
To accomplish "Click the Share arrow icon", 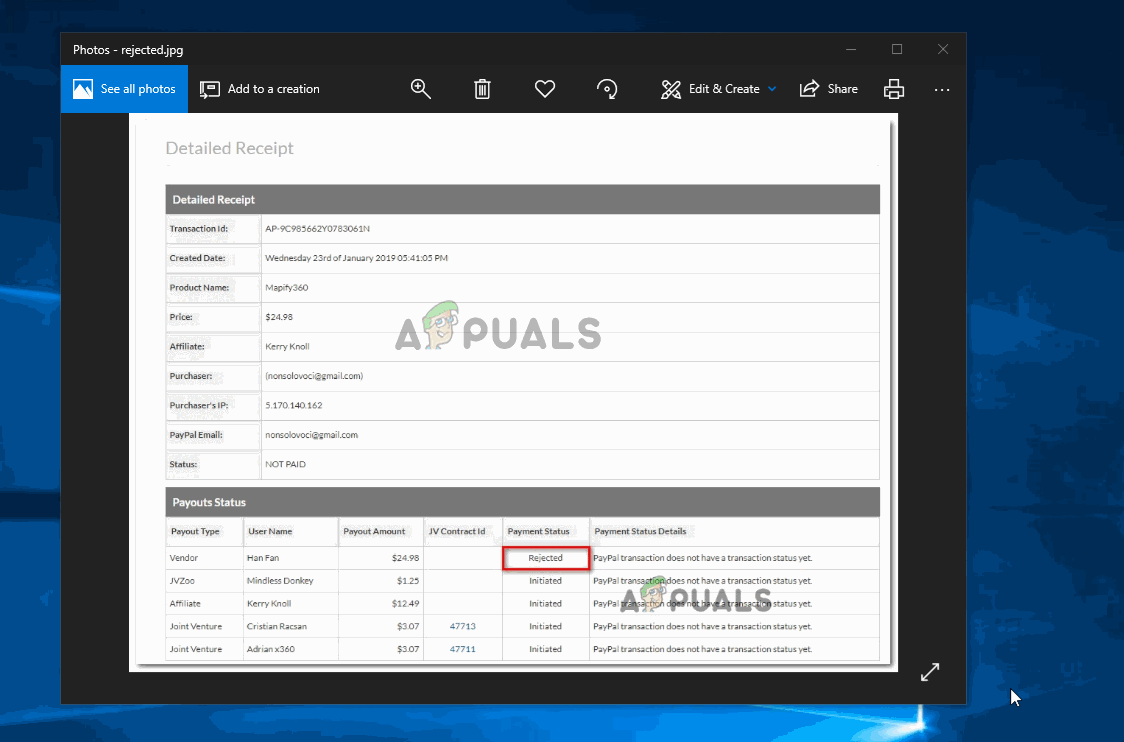I will pyautogui.click(x=809, y=88).
